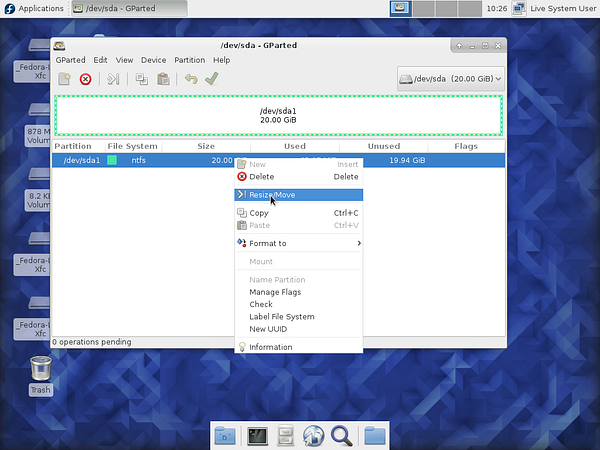Open the Applications menu in the top panel
This screenshot has height=450, width=600.
(x=33, y=8)
